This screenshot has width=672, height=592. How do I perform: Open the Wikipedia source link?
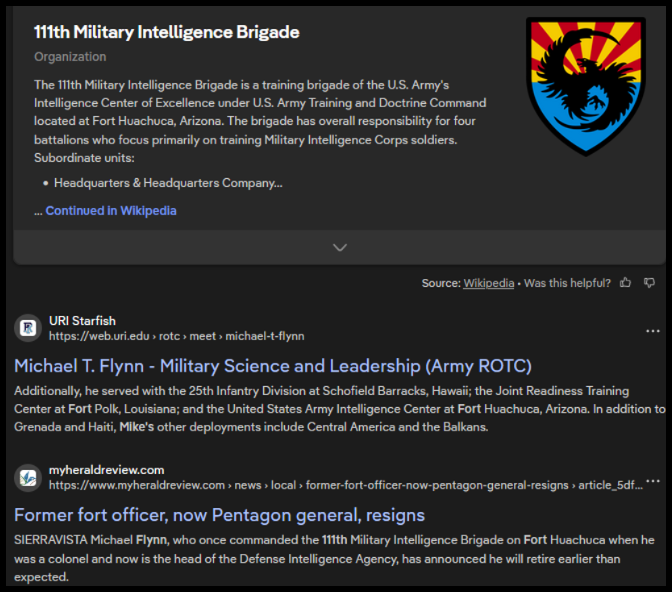click(x=486, y=283)
